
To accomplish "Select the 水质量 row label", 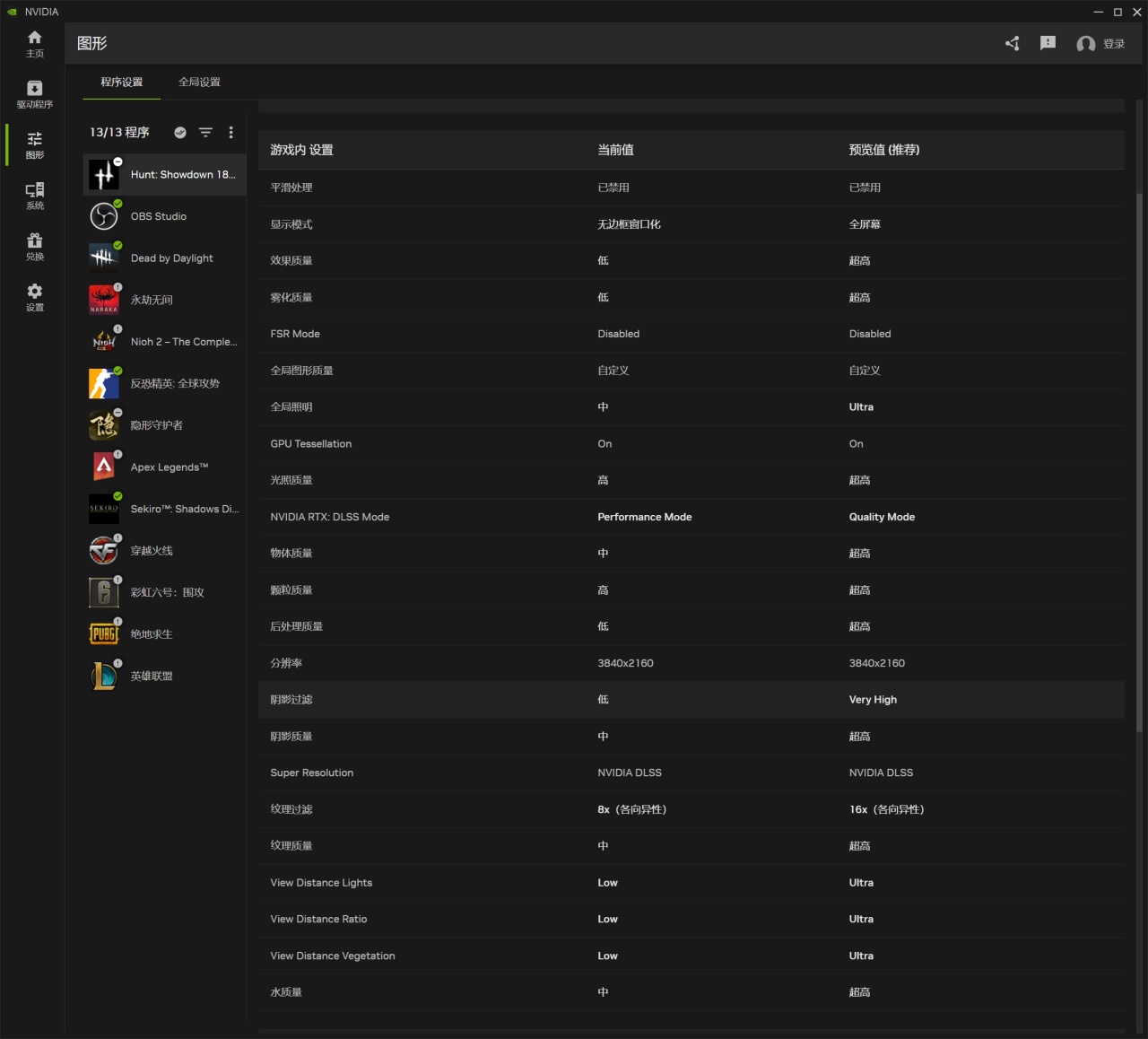I will (x=286, y=992).
